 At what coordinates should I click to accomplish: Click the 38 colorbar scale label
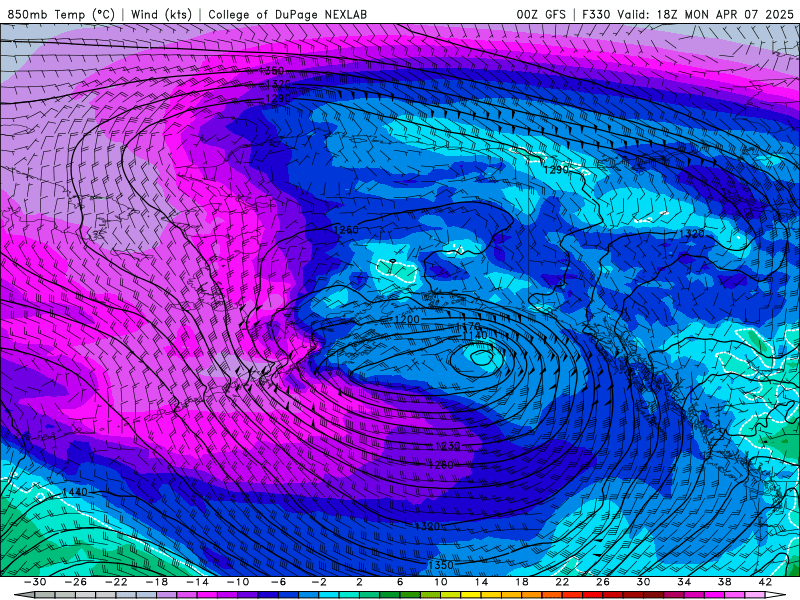tap(724, 582)
